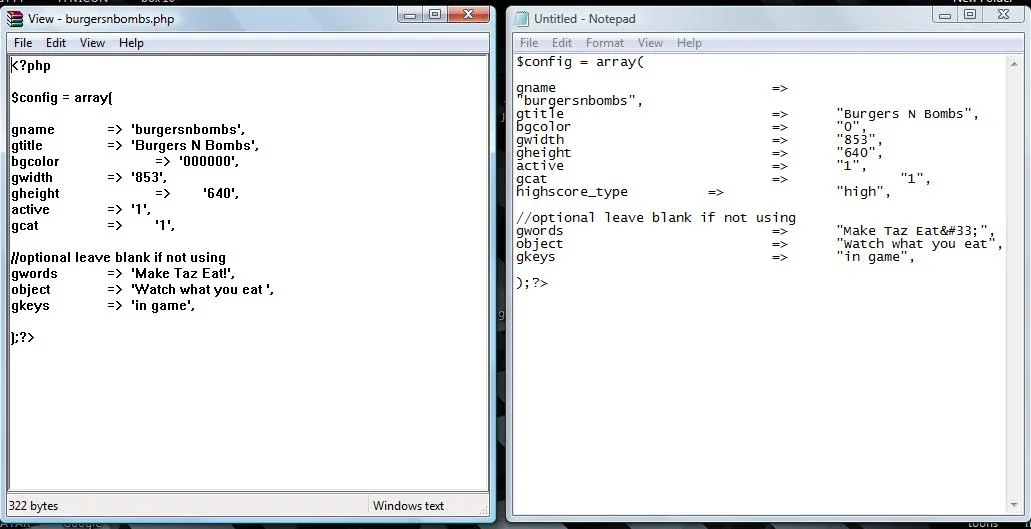This screenshot has width=1031, height=529.
Task: Open Edit menu in Notepad window
Action: 562,43
